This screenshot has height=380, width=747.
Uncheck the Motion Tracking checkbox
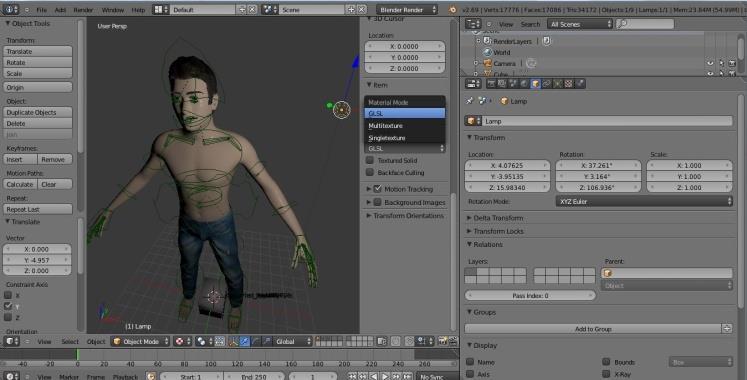point(378,189)
